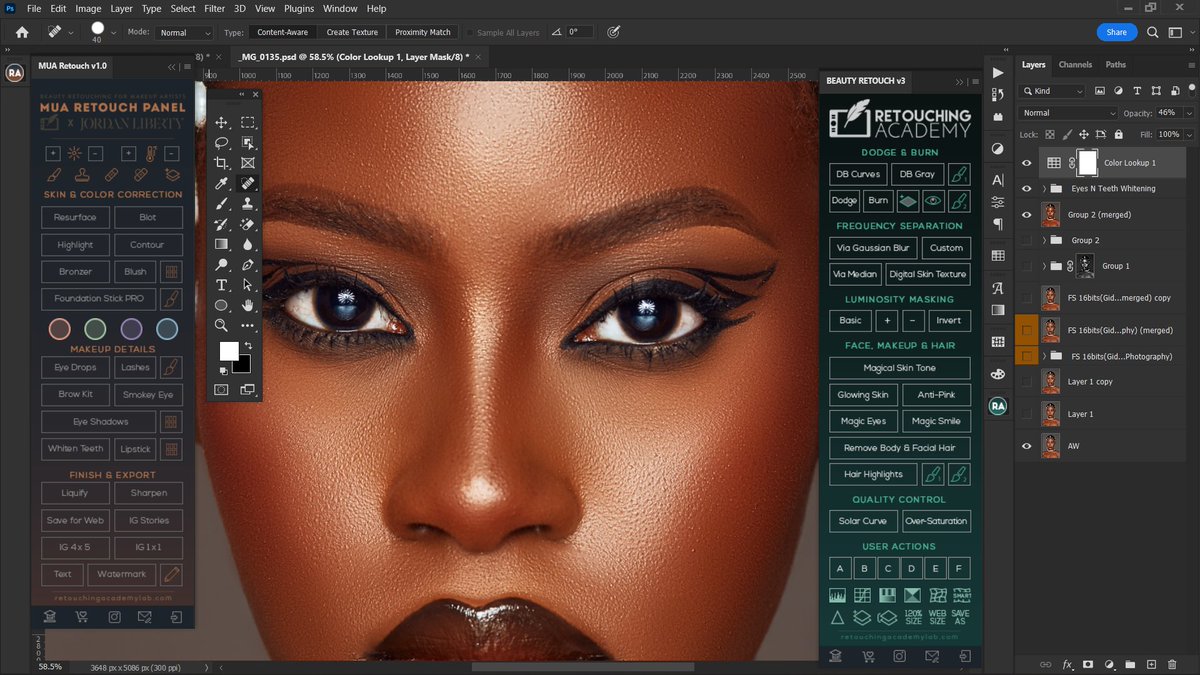Select the Spot Healing Brush tool
The image size is (1200, 675).
[248, 184]
